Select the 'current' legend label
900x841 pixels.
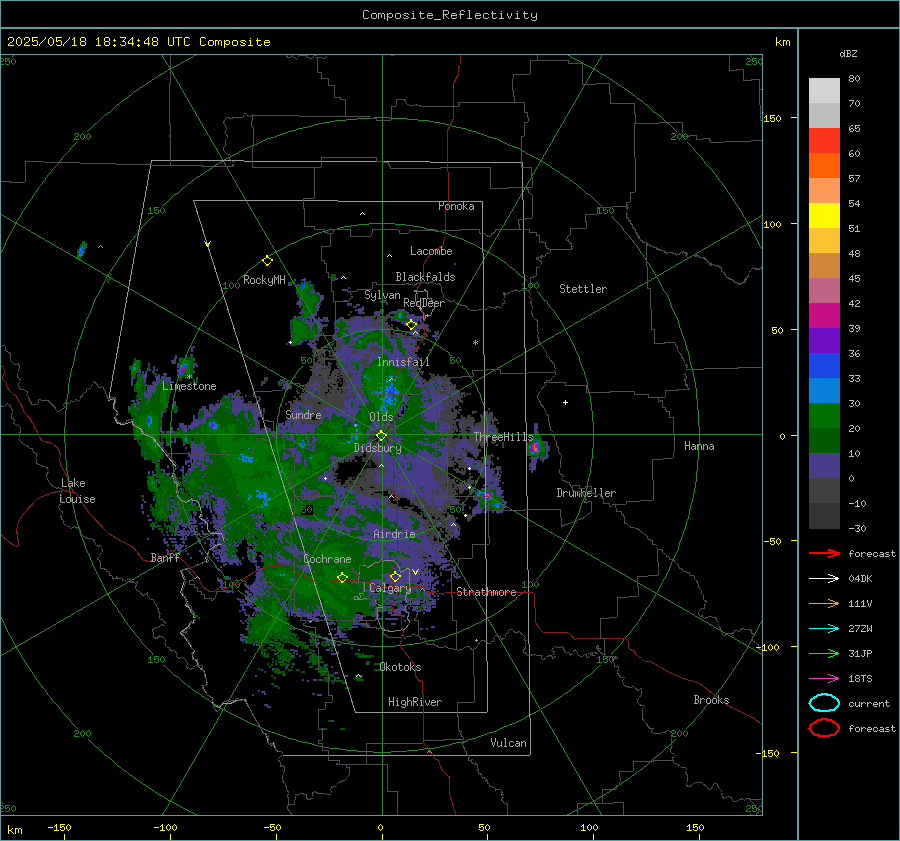coord(869,703)
